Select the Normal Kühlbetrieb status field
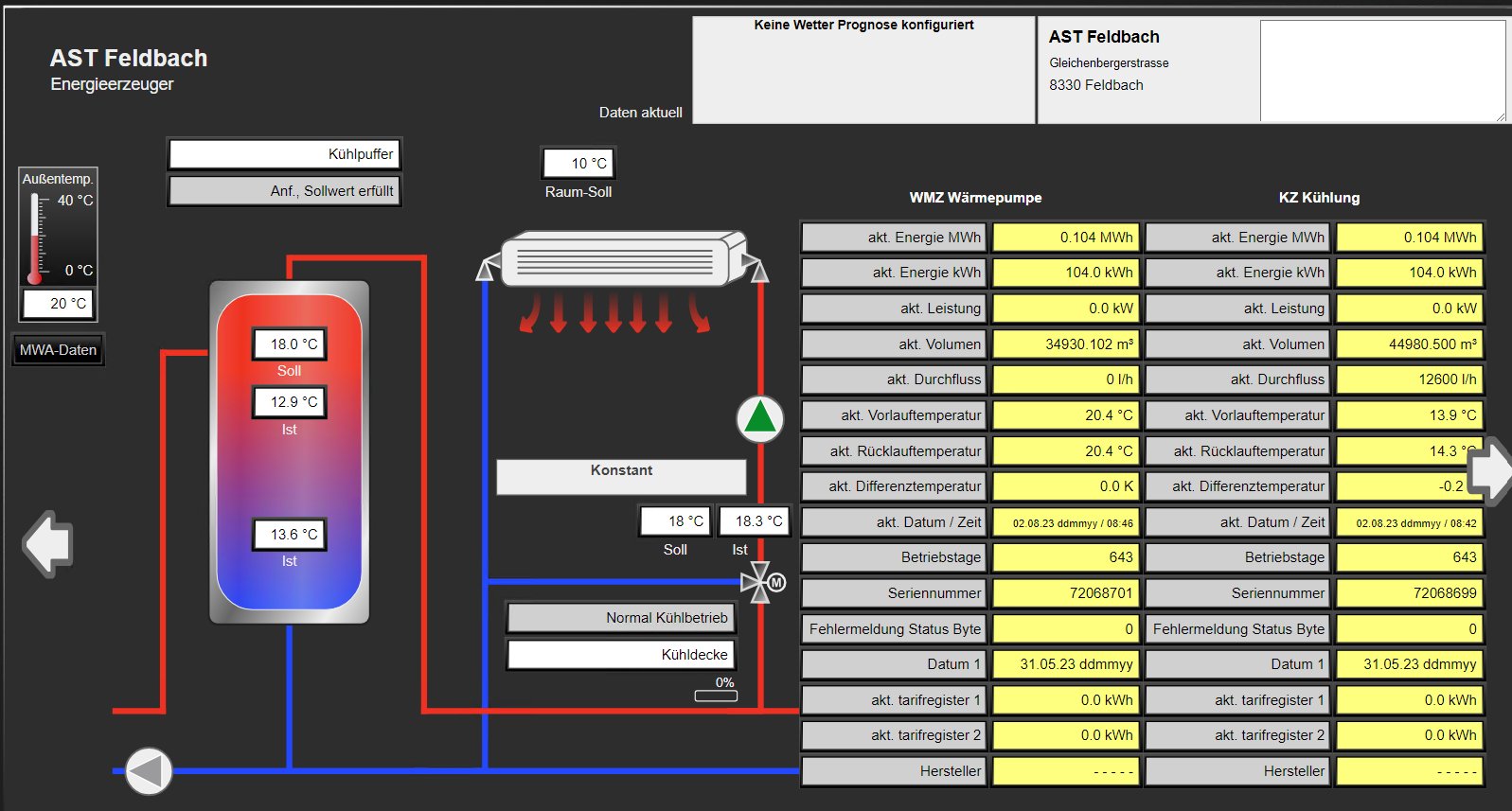1512x811 pixels. pos(621,618)
